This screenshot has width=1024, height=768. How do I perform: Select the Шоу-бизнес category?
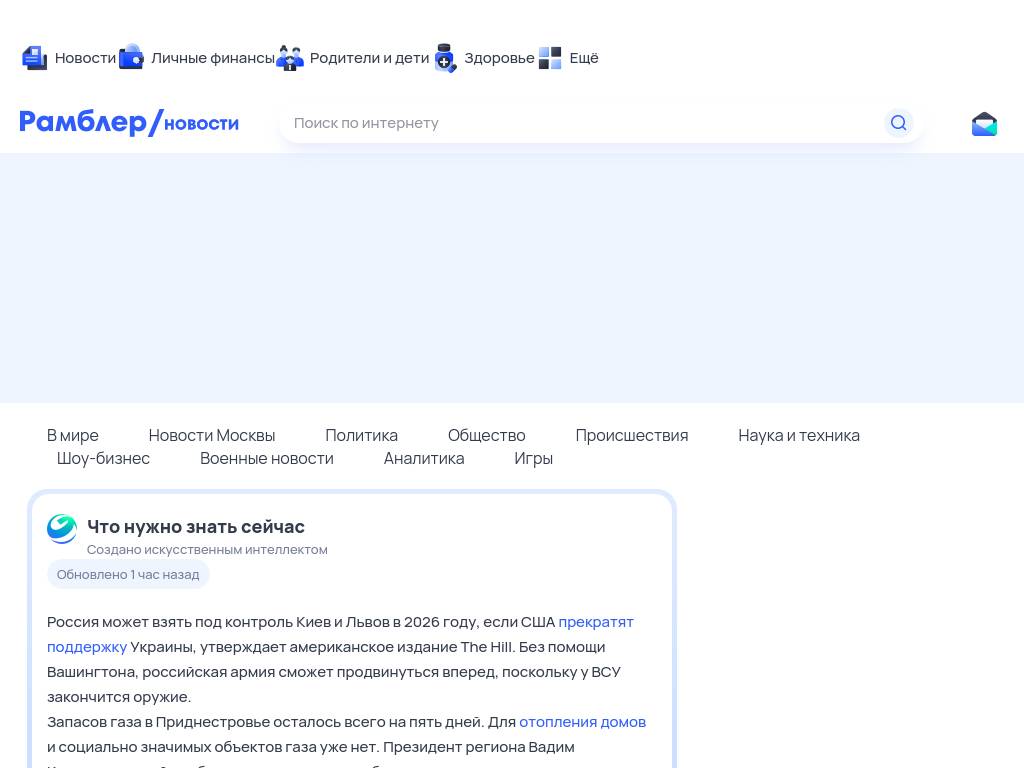point(103,458)
